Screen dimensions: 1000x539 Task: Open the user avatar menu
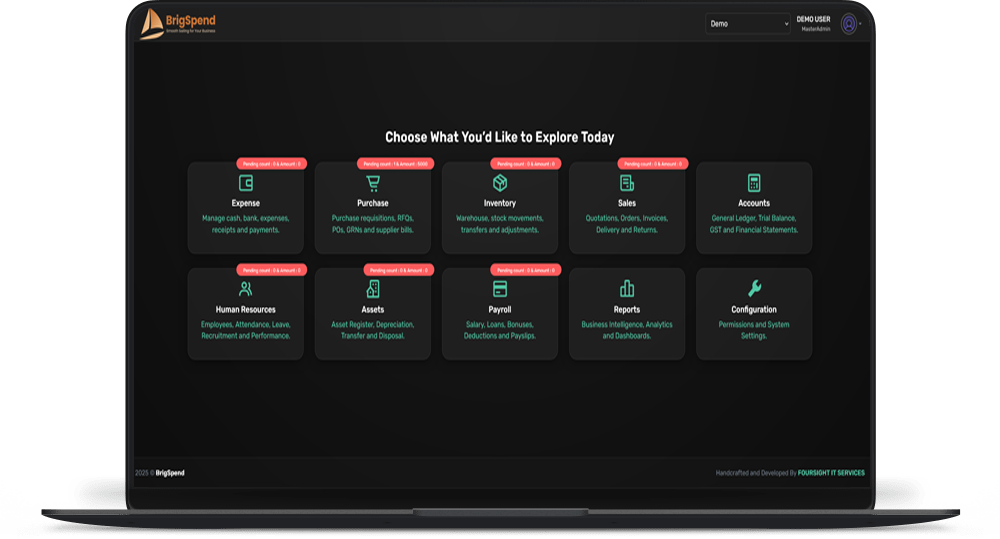coord(848,24)
